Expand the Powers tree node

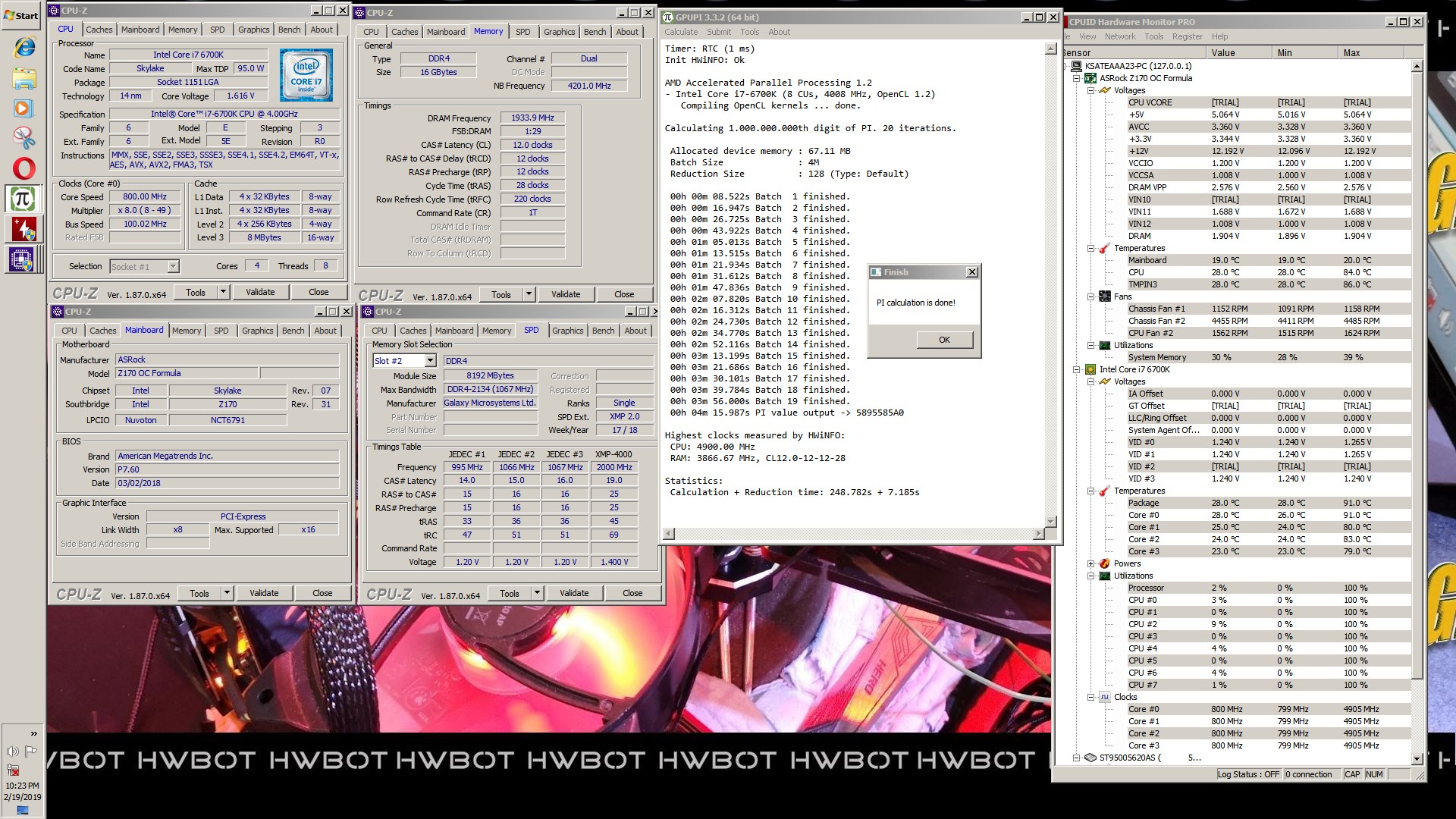[1091, 563]
